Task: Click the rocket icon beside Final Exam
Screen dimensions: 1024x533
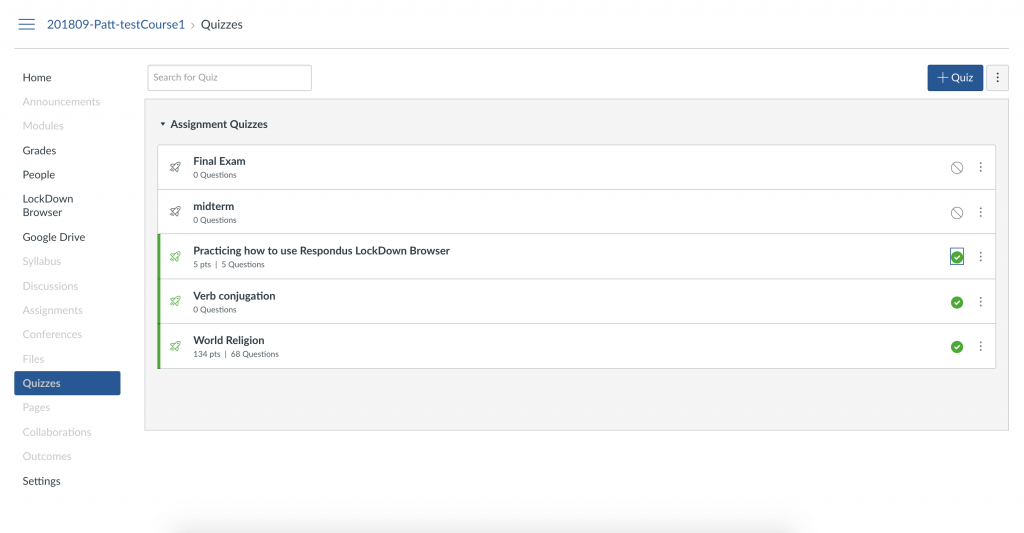Action: click(175, 167)
